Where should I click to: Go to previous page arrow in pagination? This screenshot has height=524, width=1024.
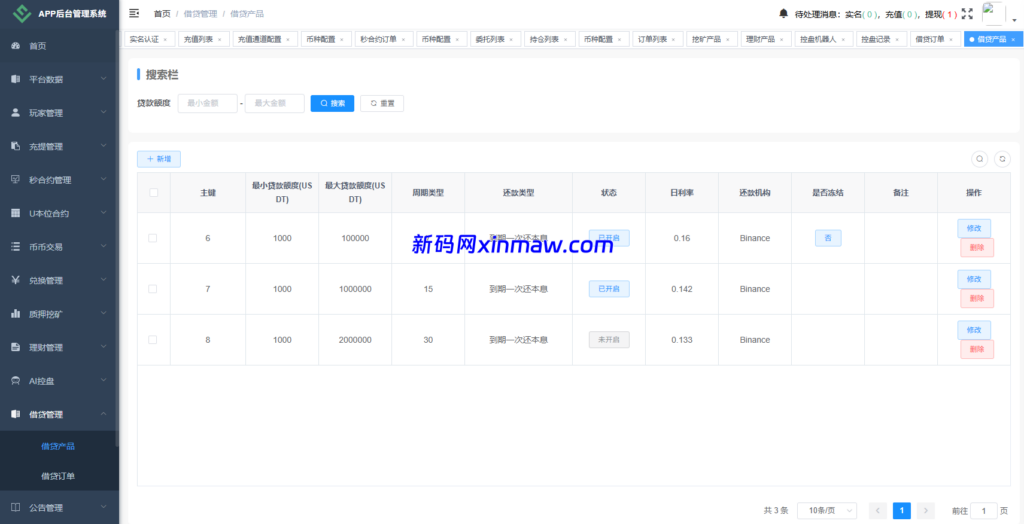click(878, 510)
